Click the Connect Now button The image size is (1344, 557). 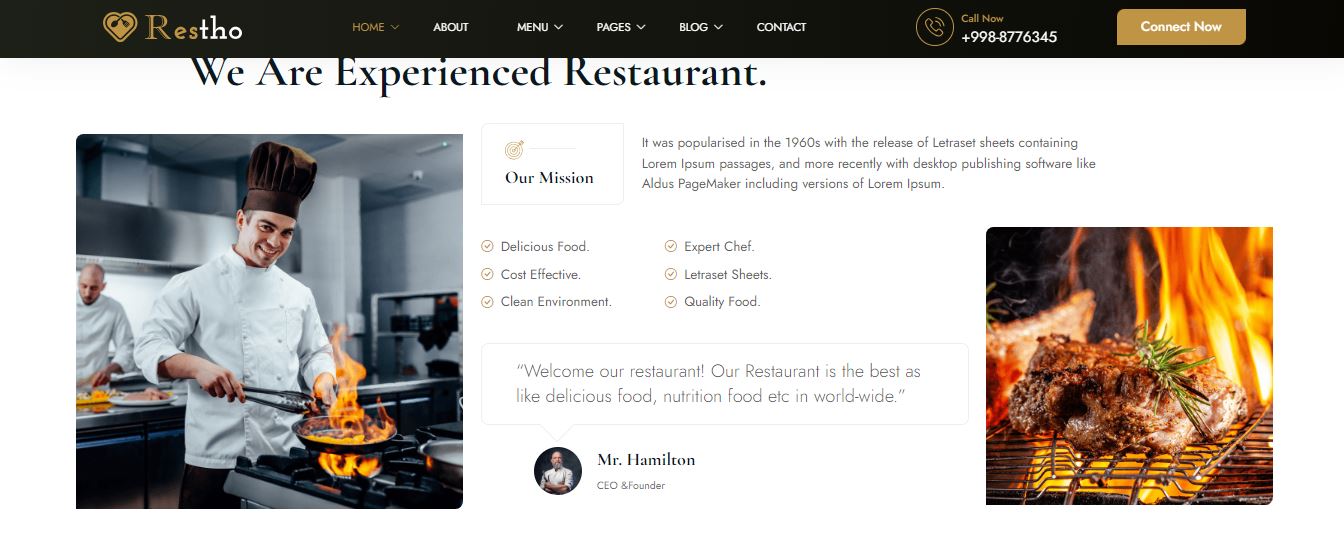pyautogui.click(x=1181, y=27)
